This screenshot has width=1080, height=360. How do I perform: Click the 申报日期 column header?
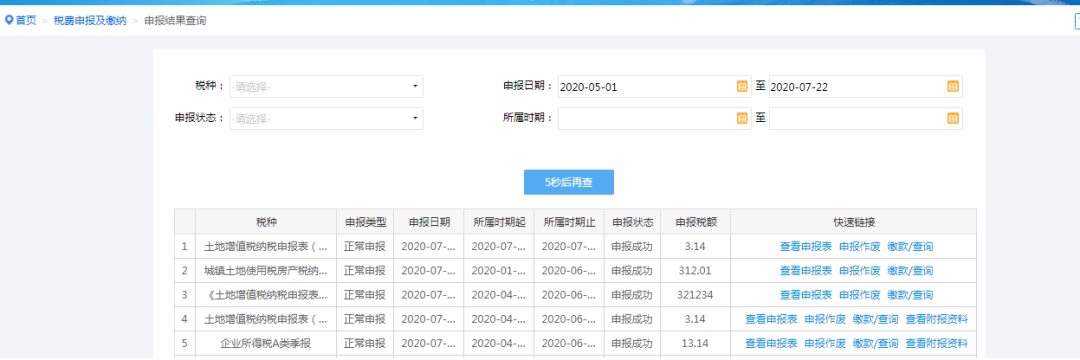pyautogui.click(x=429, y=222)
